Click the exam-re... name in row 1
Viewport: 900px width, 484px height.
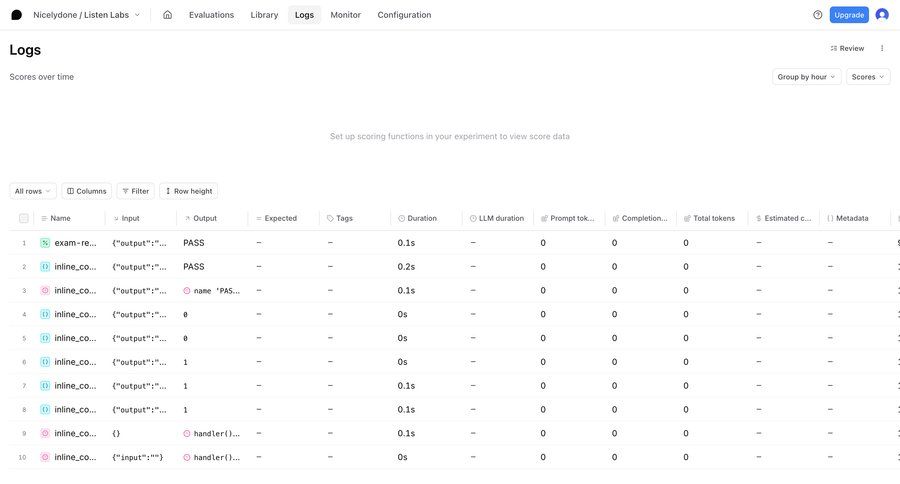coord(76,243)
